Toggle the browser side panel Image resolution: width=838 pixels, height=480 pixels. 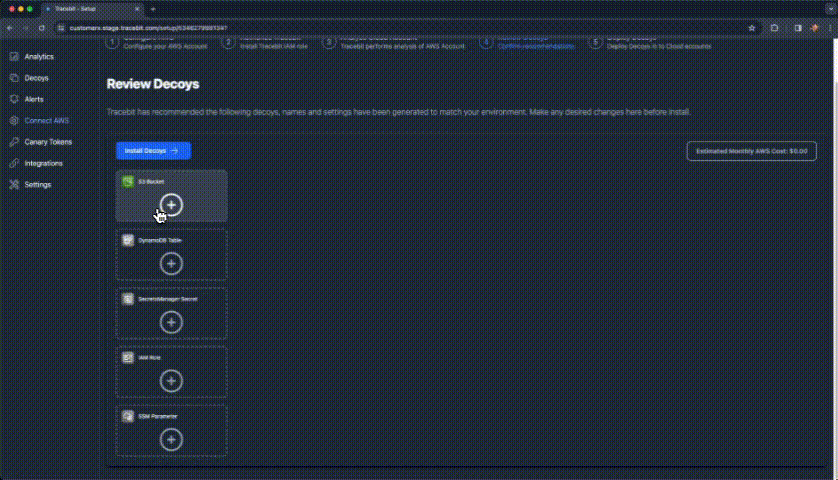click(x=798, y=28)
